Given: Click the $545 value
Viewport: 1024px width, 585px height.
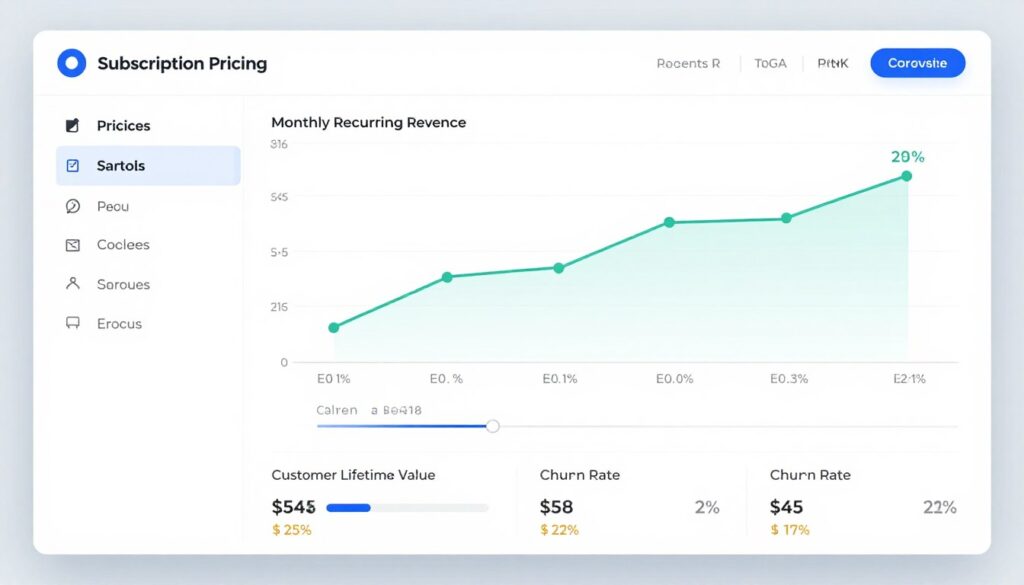Looking at the screenshot, I should [x=293, y=507].
